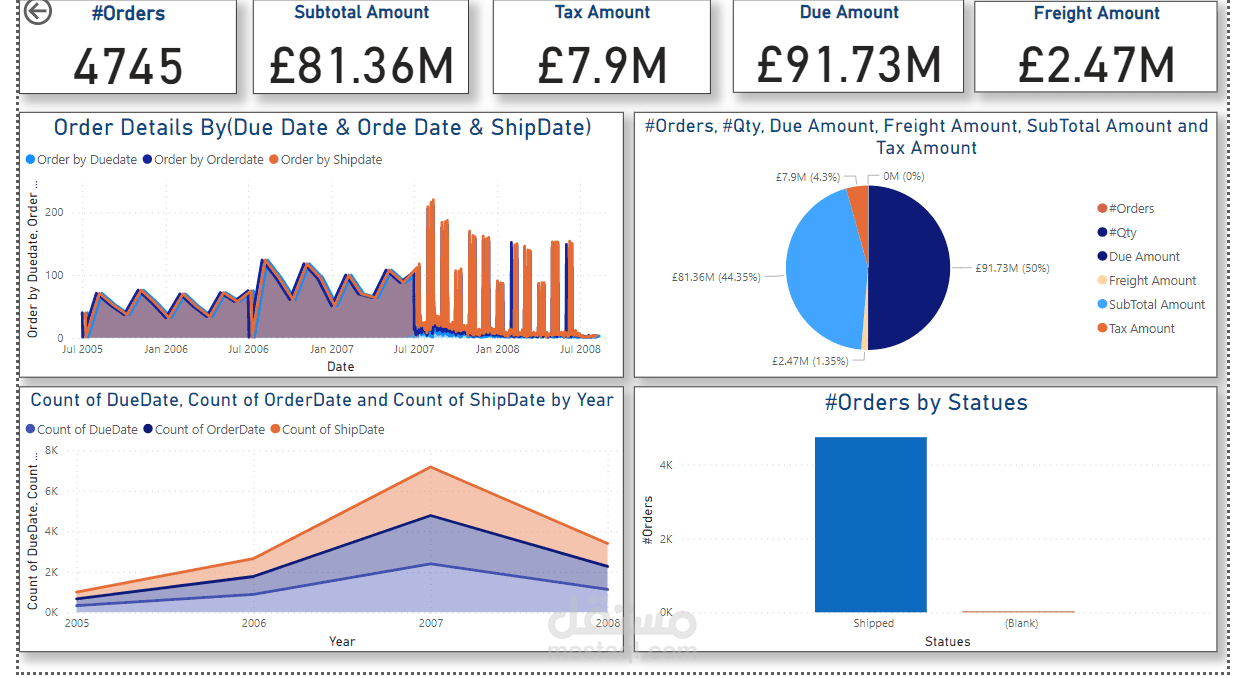Click the (Blank) status bar

[1018, 611]
